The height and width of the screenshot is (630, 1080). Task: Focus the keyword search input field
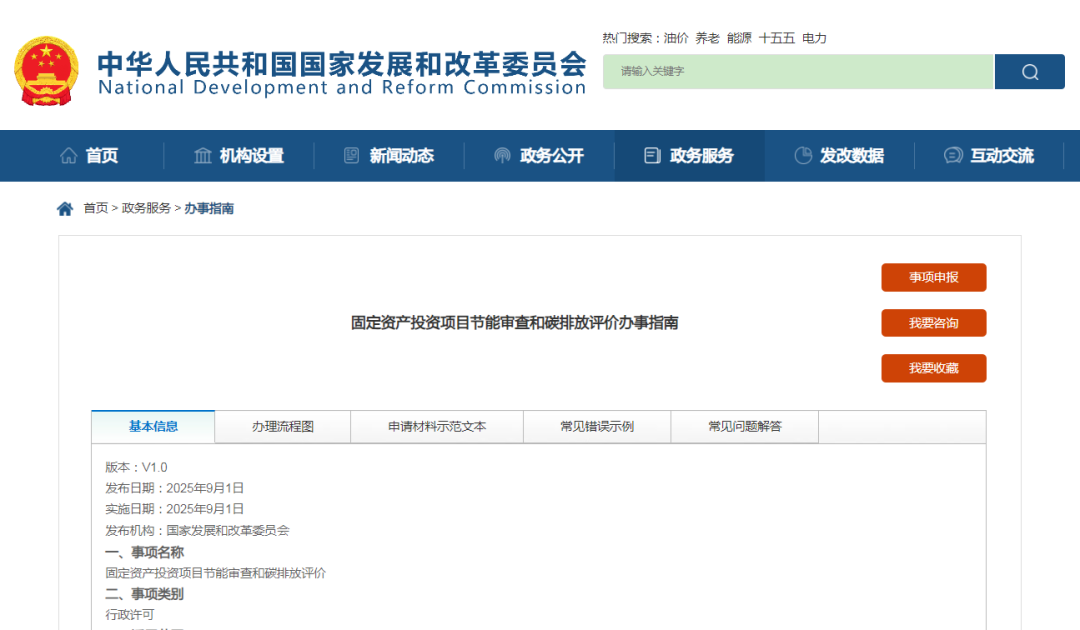pos(799,72)
